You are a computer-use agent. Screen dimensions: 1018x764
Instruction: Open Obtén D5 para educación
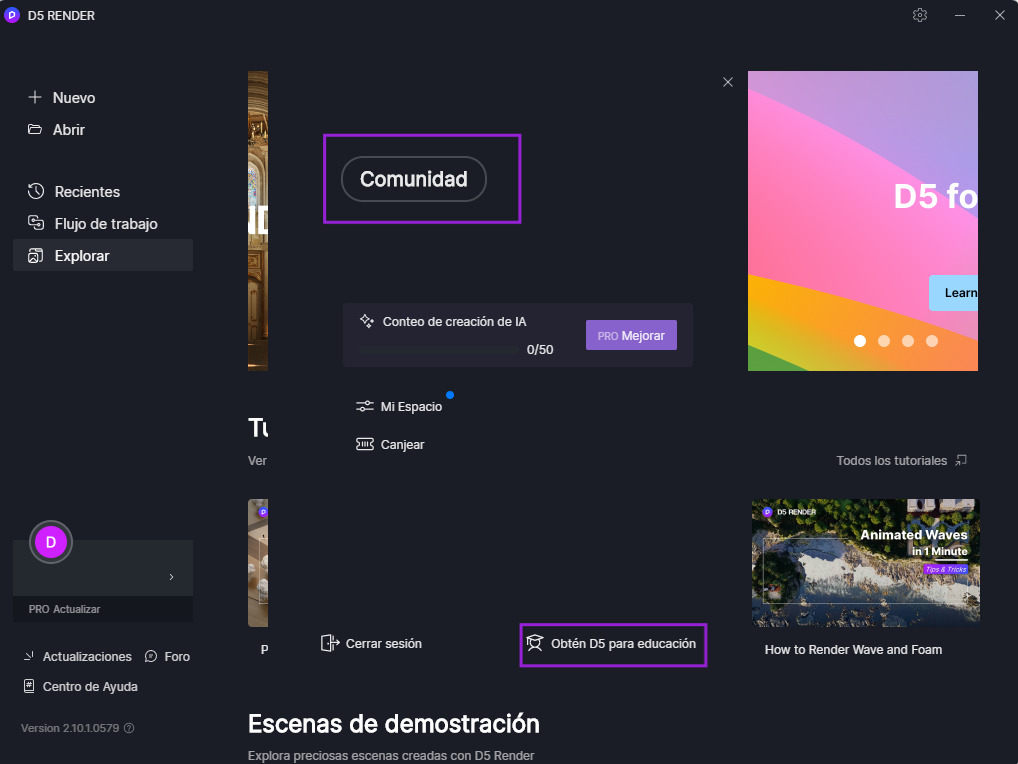pyautogui.click(x=613, y=644)
